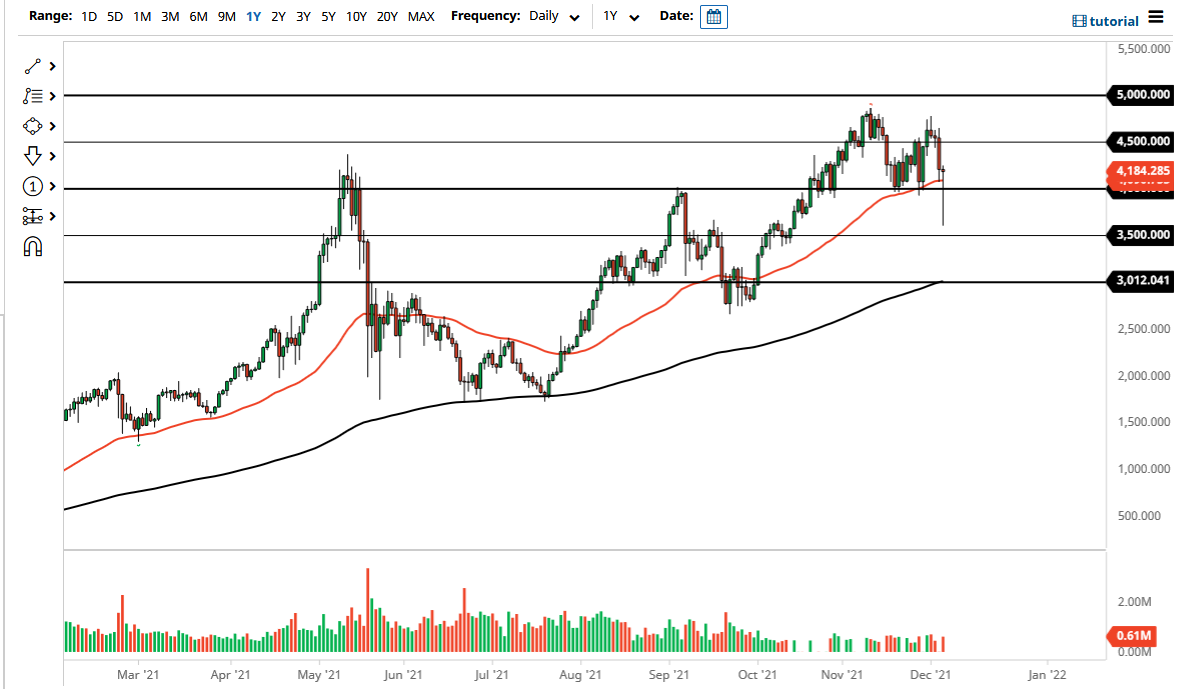Select the 1D range button
The height and width of the screenshot is (689, 1184).
pyautogui.click(x=88, y=16)
